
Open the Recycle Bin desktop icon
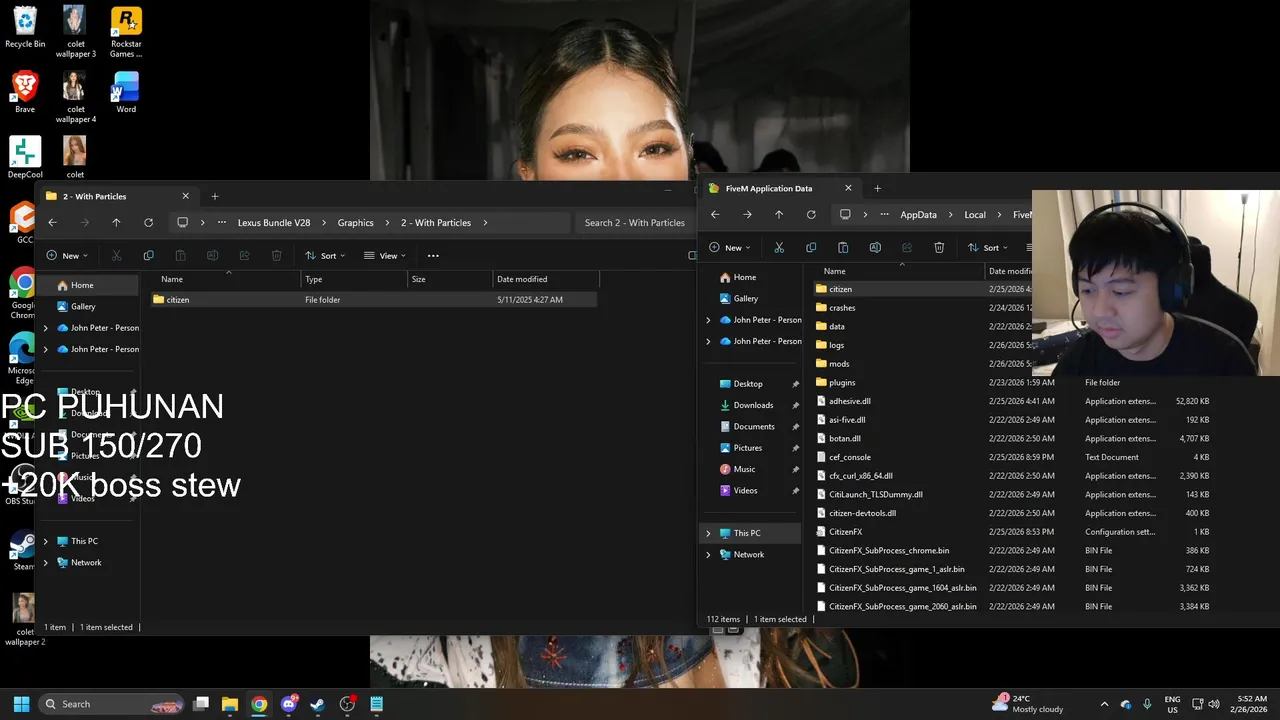[25, 28]
